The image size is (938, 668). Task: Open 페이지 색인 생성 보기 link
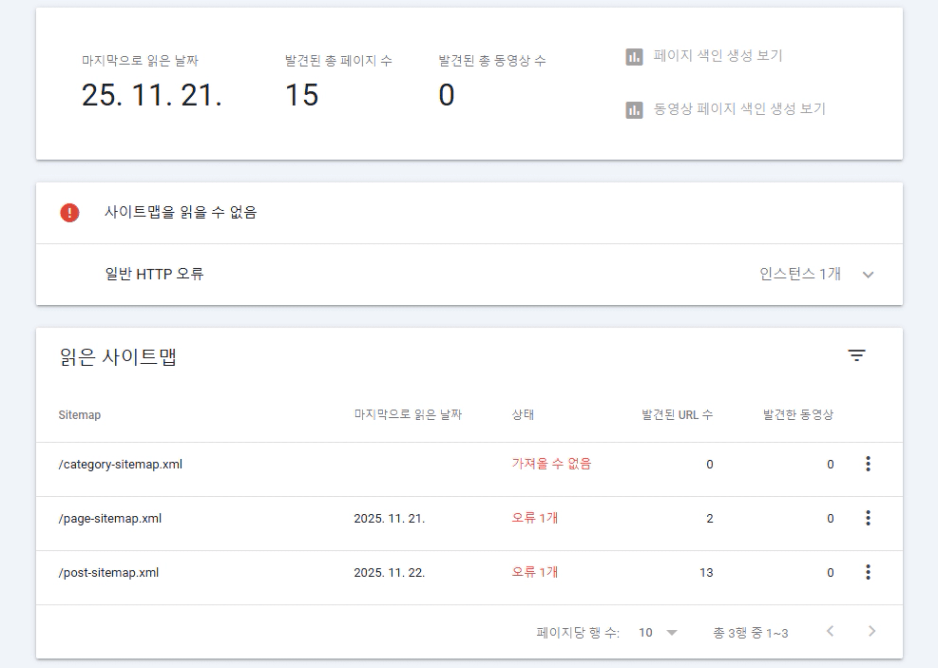(x=718, y=56)
